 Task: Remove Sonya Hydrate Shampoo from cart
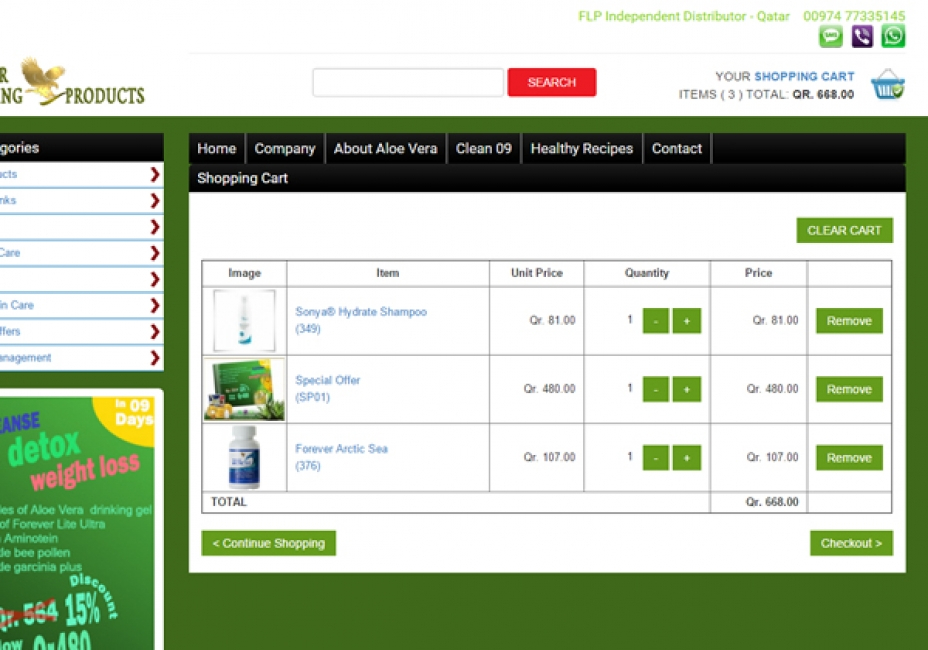click(849, 320)
